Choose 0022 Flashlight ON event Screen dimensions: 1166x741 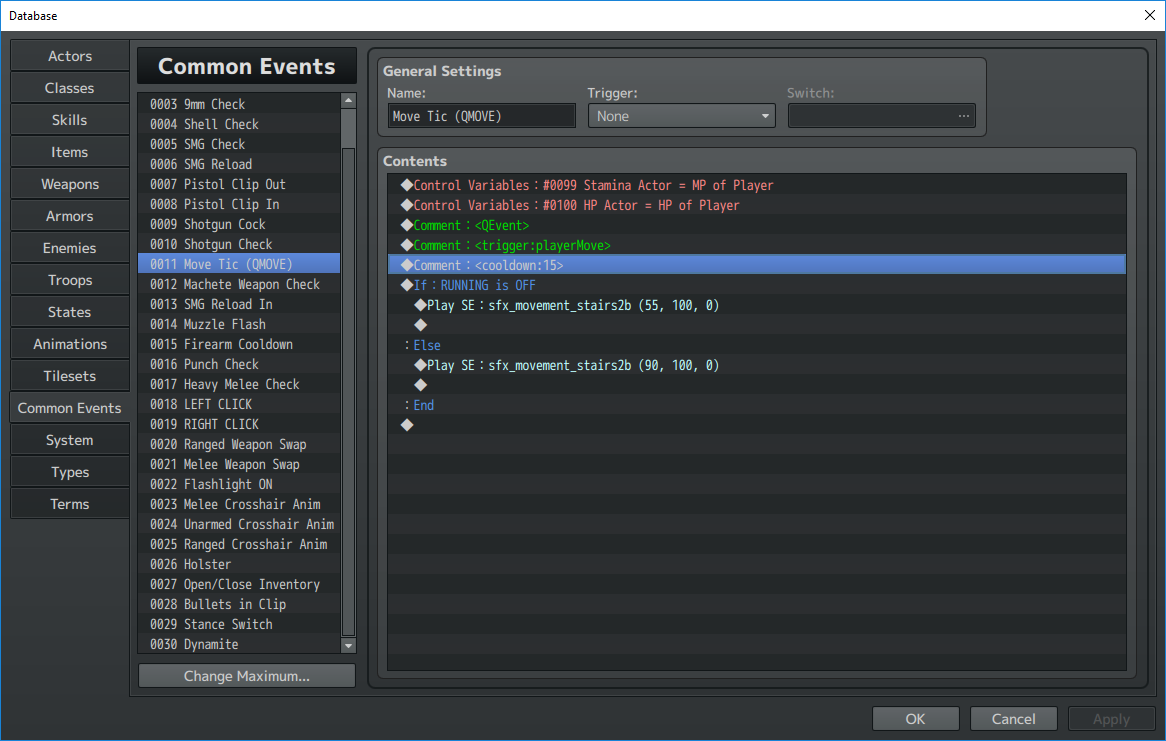(239, 484)
